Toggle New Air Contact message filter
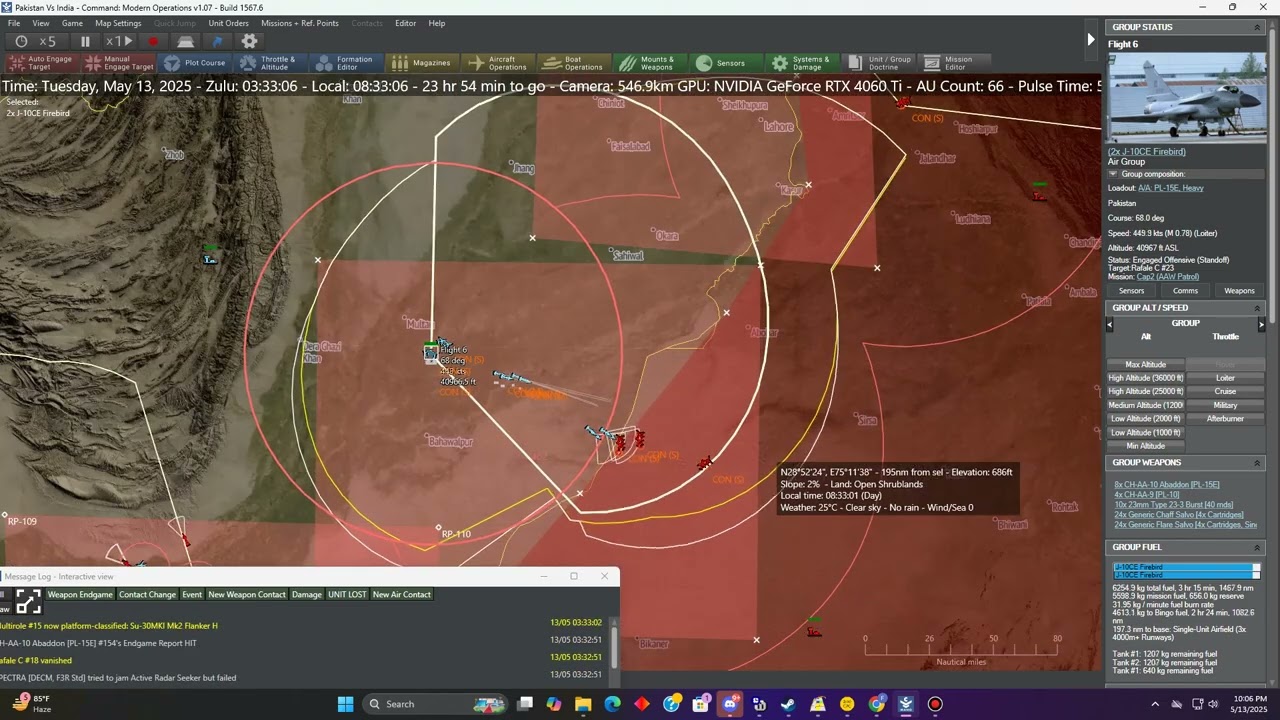The height and width of the screenshot is (720, 1280). (402, 595)
